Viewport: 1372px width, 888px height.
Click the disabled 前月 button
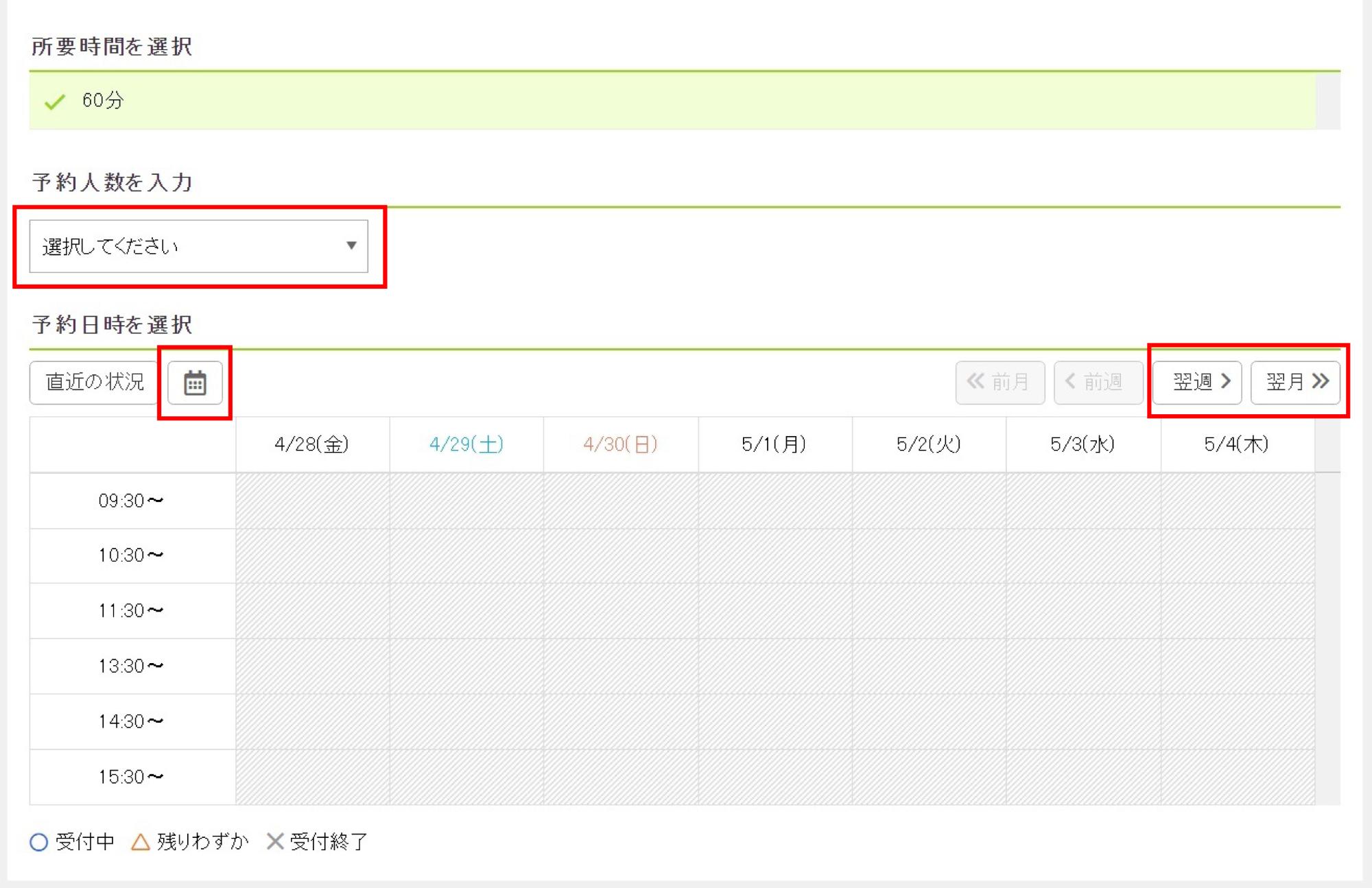point(1000,382)
